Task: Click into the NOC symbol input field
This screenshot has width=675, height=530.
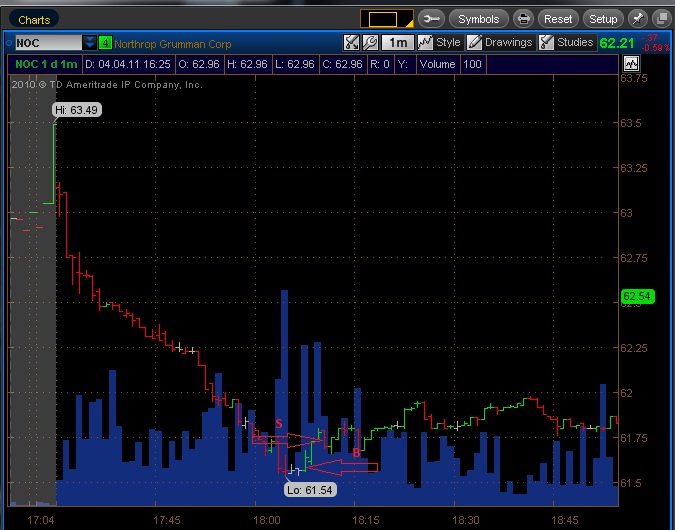Action: click(x=48, y=43)
